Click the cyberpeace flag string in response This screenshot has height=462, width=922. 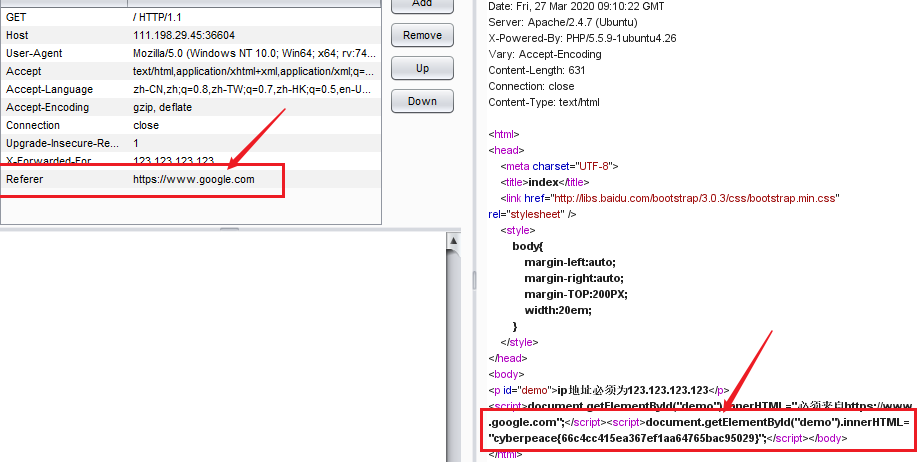coord(626,438)
